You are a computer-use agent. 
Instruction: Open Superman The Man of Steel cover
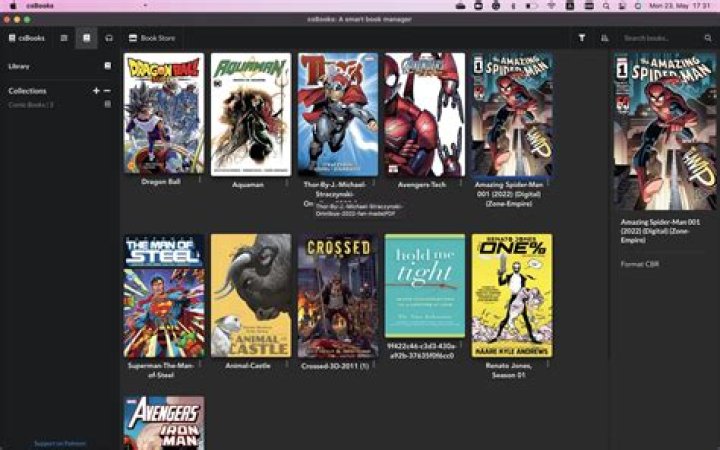pyautogui.click(x=164, y=296)
